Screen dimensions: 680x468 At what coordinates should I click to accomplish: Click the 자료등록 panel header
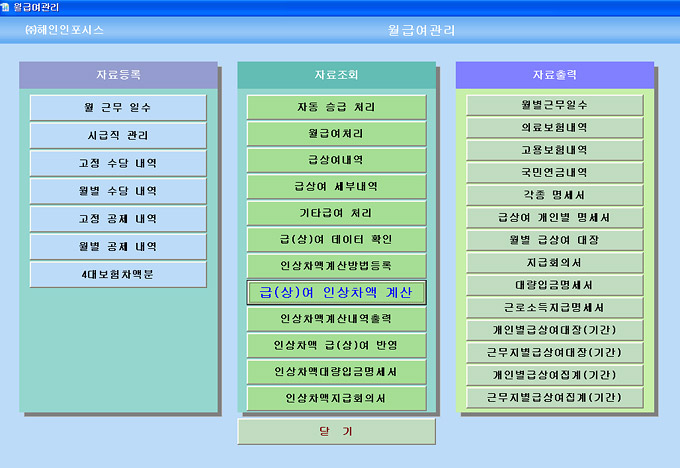click(x=118, y=75)
